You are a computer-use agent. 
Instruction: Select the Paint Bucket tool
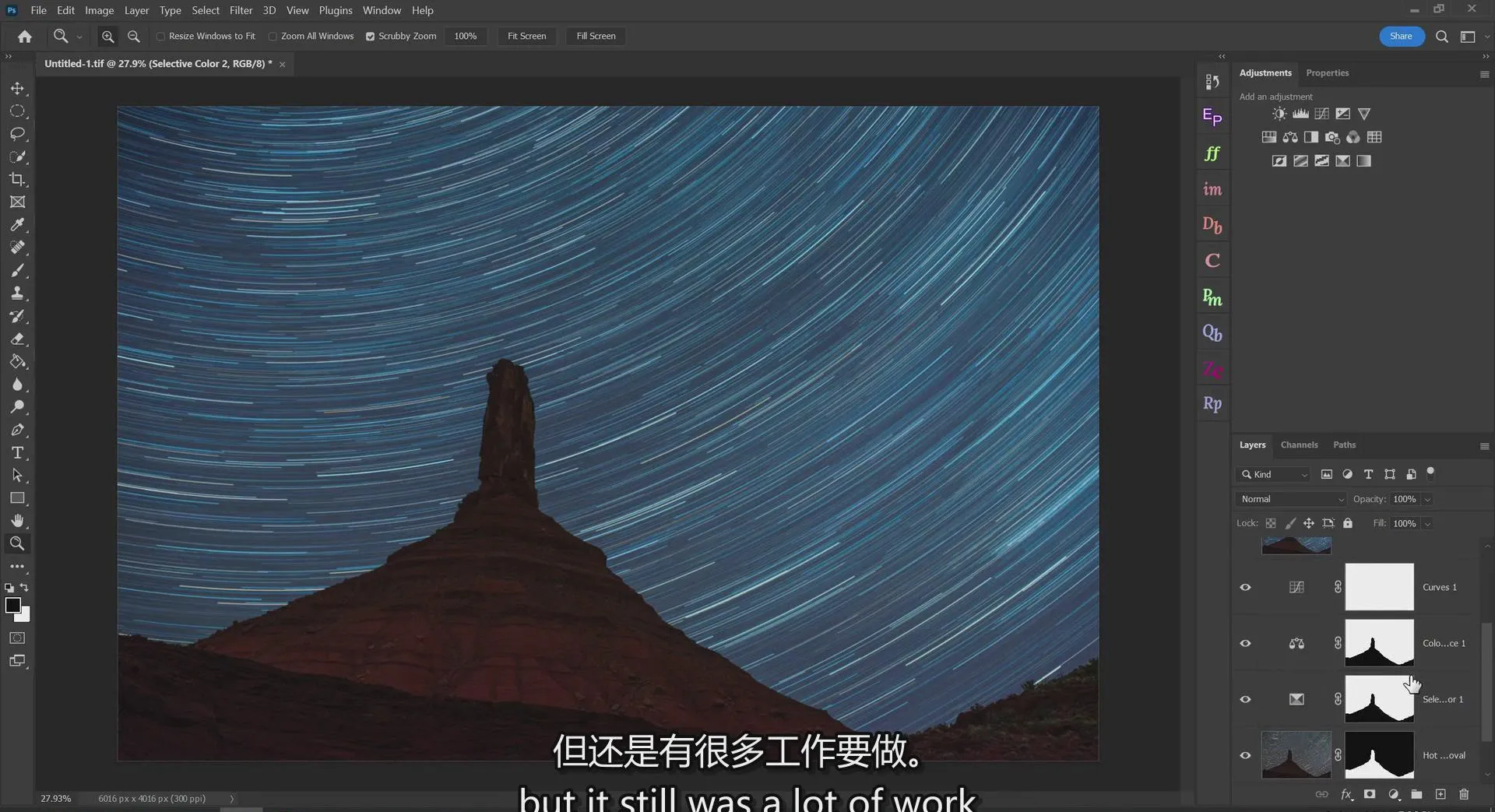pos(17,362)
